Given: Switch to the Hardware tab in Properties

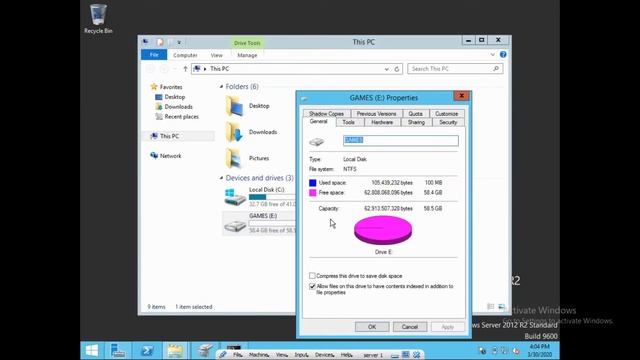Looking at the screenshot, I should tap(382, 122).
